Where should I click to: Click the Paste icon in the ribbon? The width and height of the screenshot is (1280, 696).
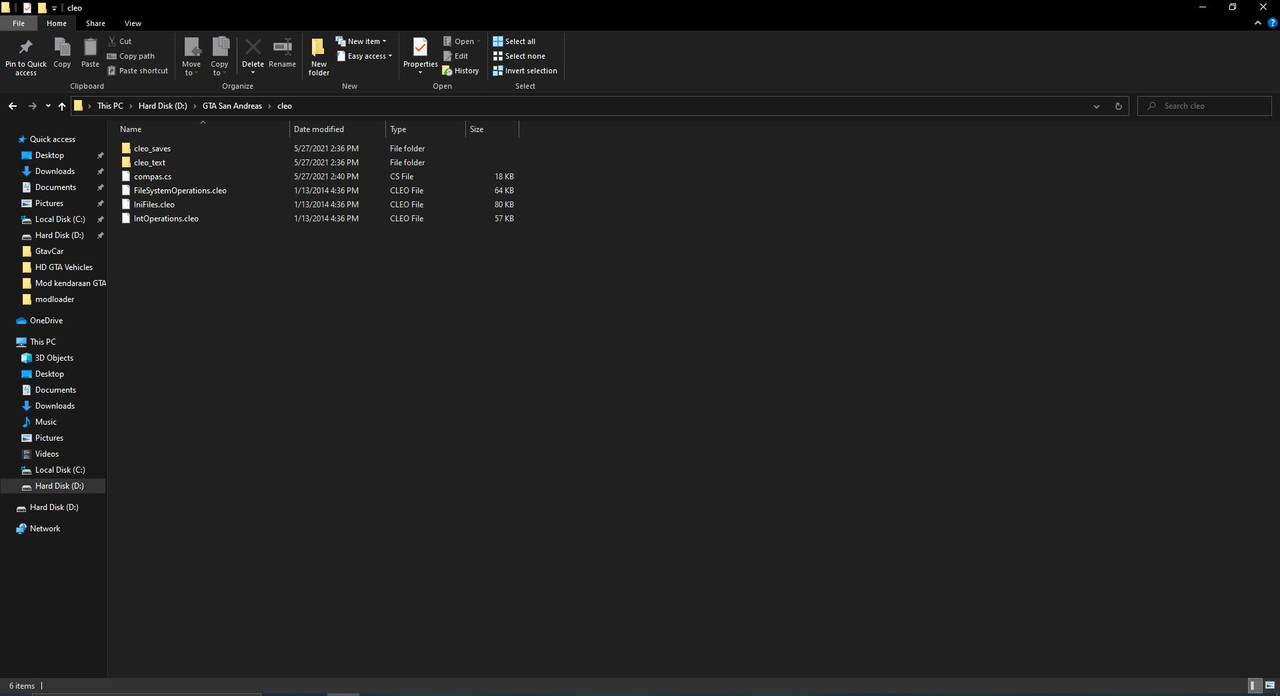90,47
